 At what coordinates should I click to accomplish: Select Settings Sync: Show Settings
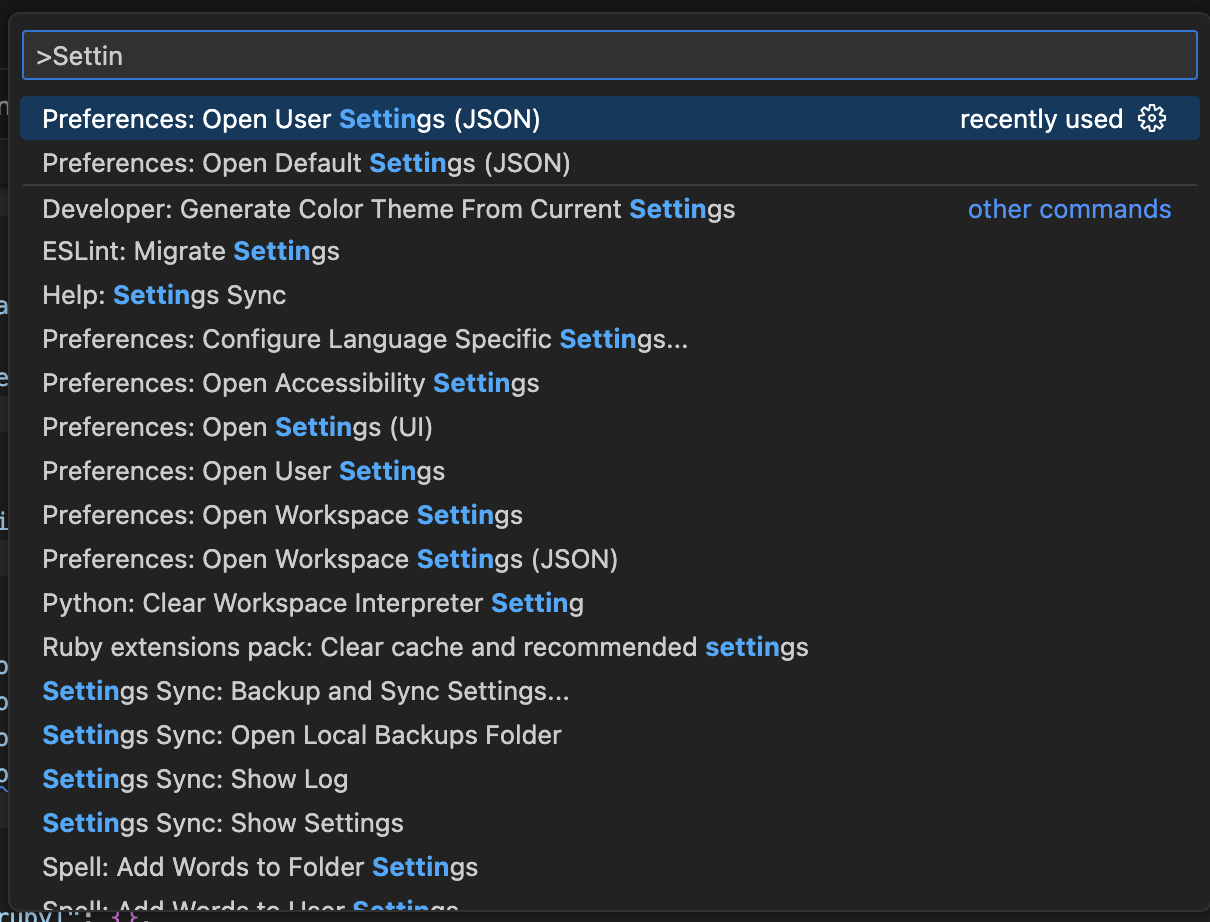point(223,823)
